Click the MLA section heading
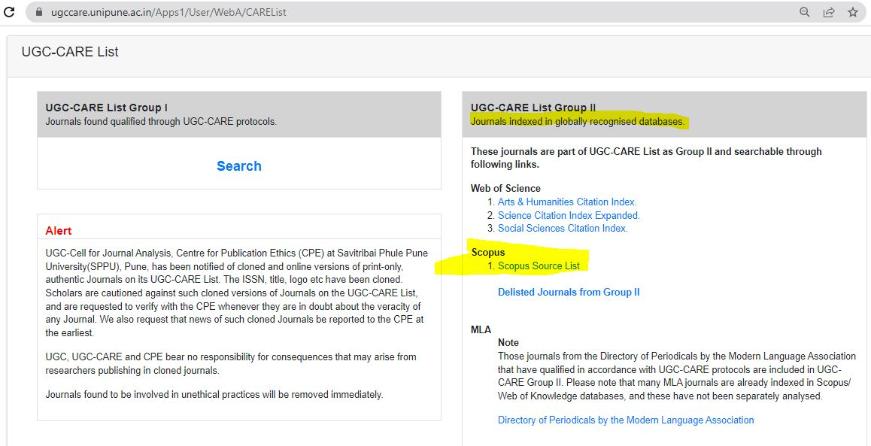 482,329
